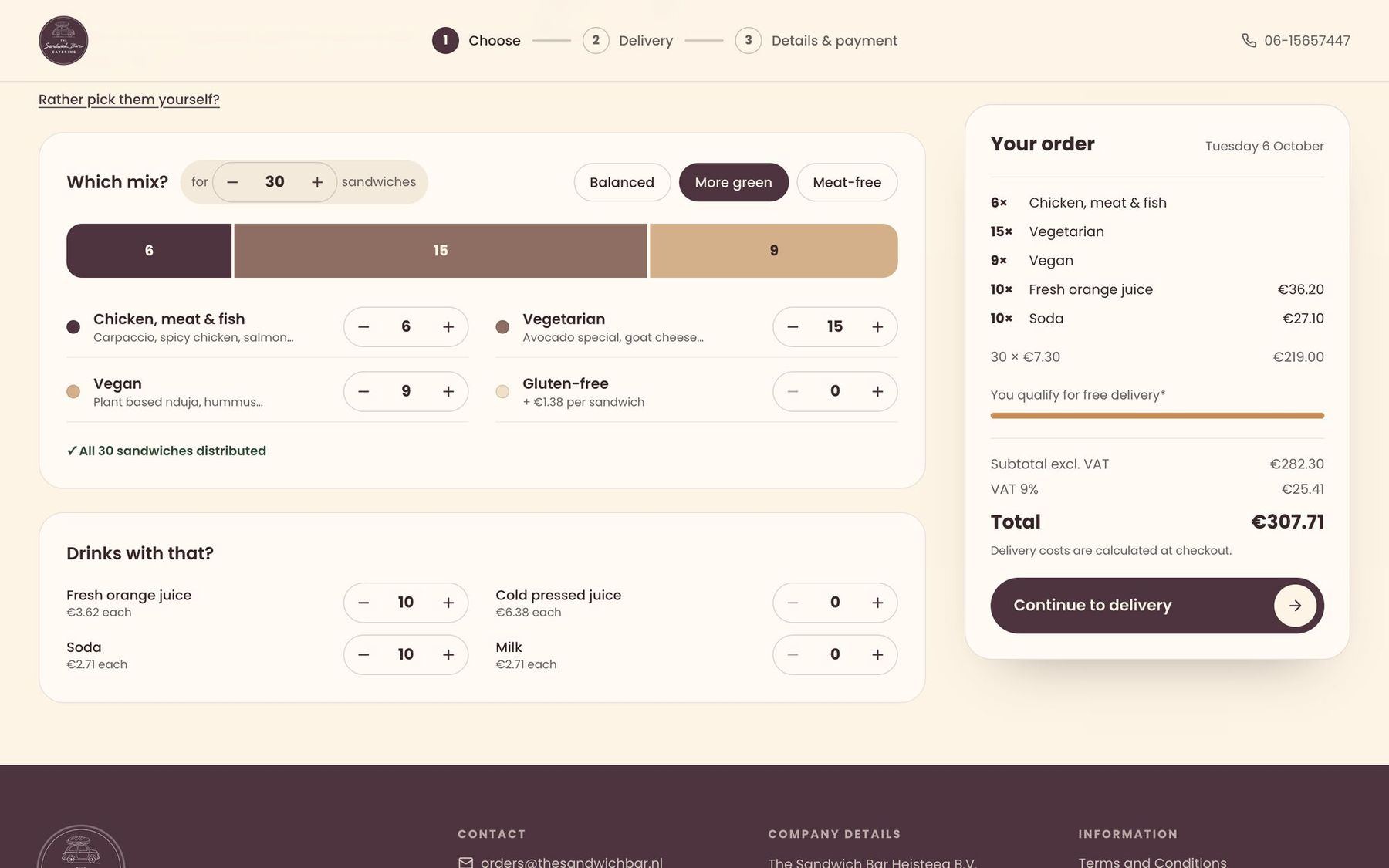Click the Vegetarian color dot
Viewport: 1389px width, 868px height.
[502, 327]
